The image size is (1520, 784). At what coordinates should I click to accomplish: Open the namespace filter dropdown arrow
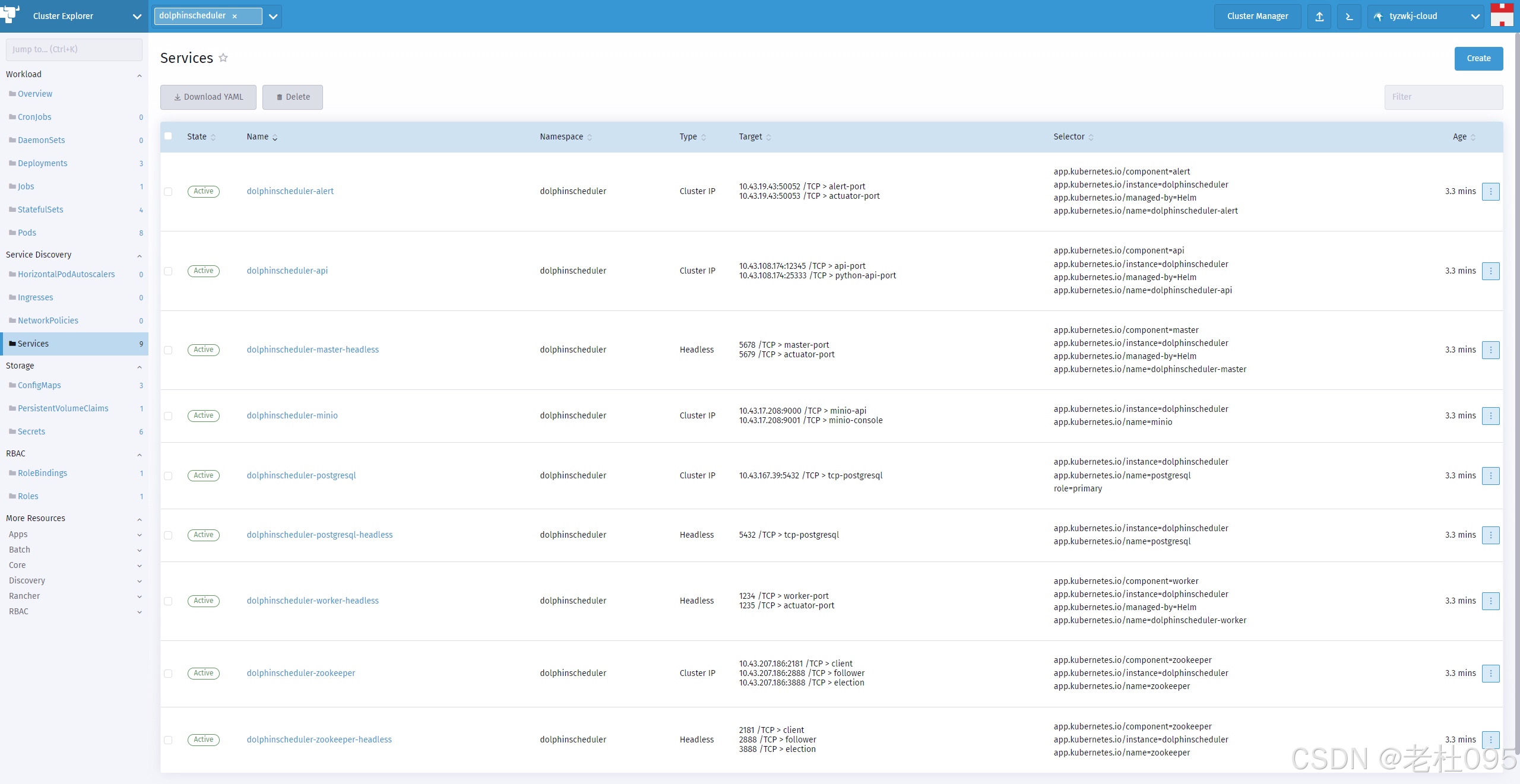[273, 17]
